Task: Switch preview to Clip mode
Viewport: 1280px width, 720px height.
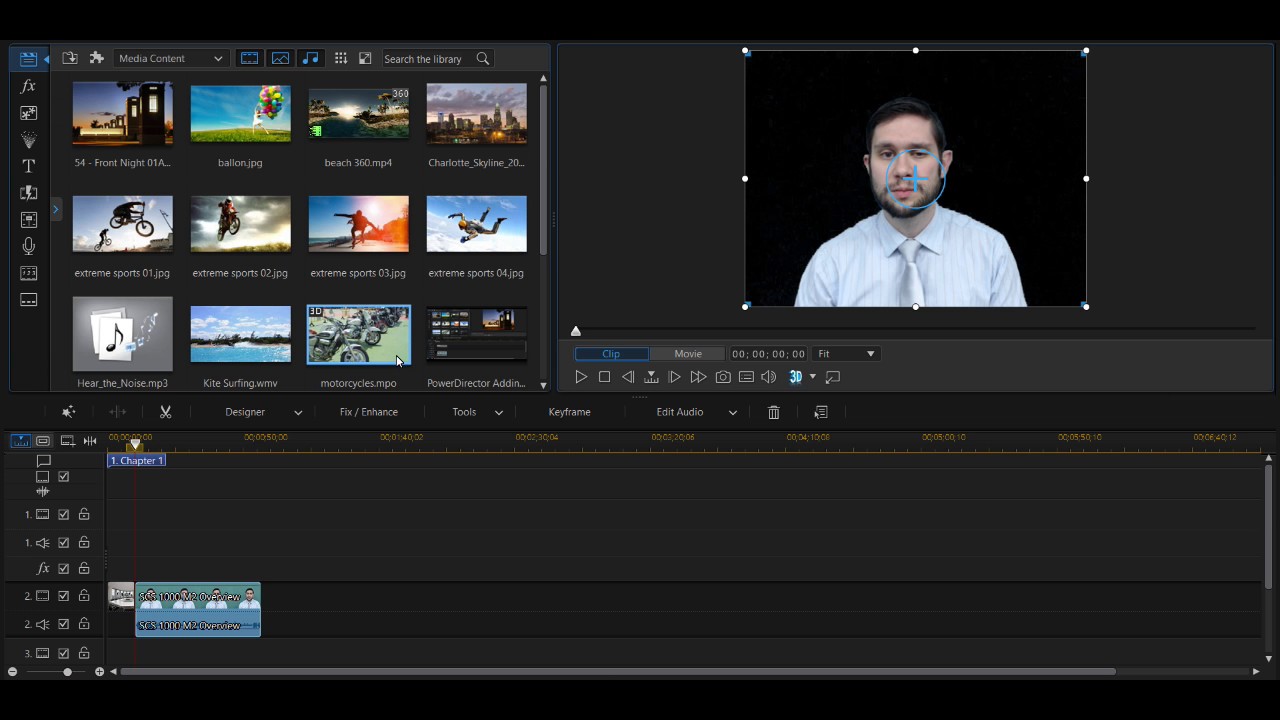Action: pos(611,354)
